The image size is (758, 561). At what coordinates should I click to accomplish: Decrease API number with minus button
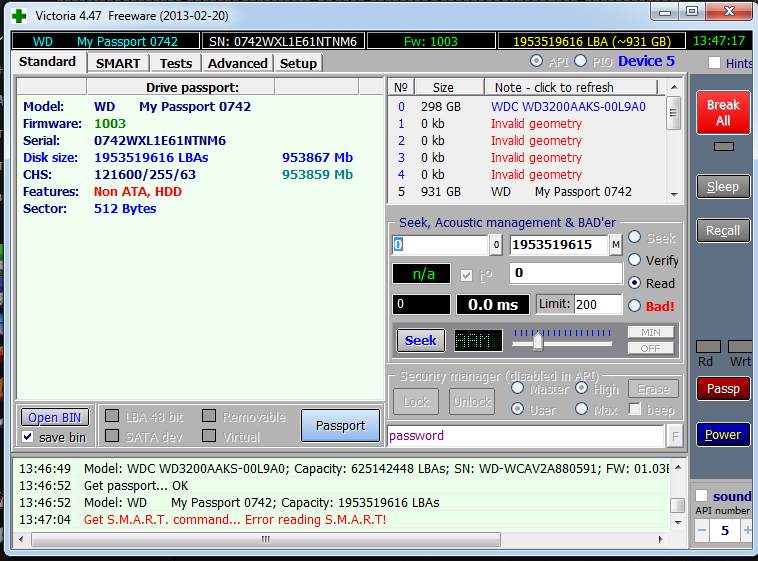[702, 531]
